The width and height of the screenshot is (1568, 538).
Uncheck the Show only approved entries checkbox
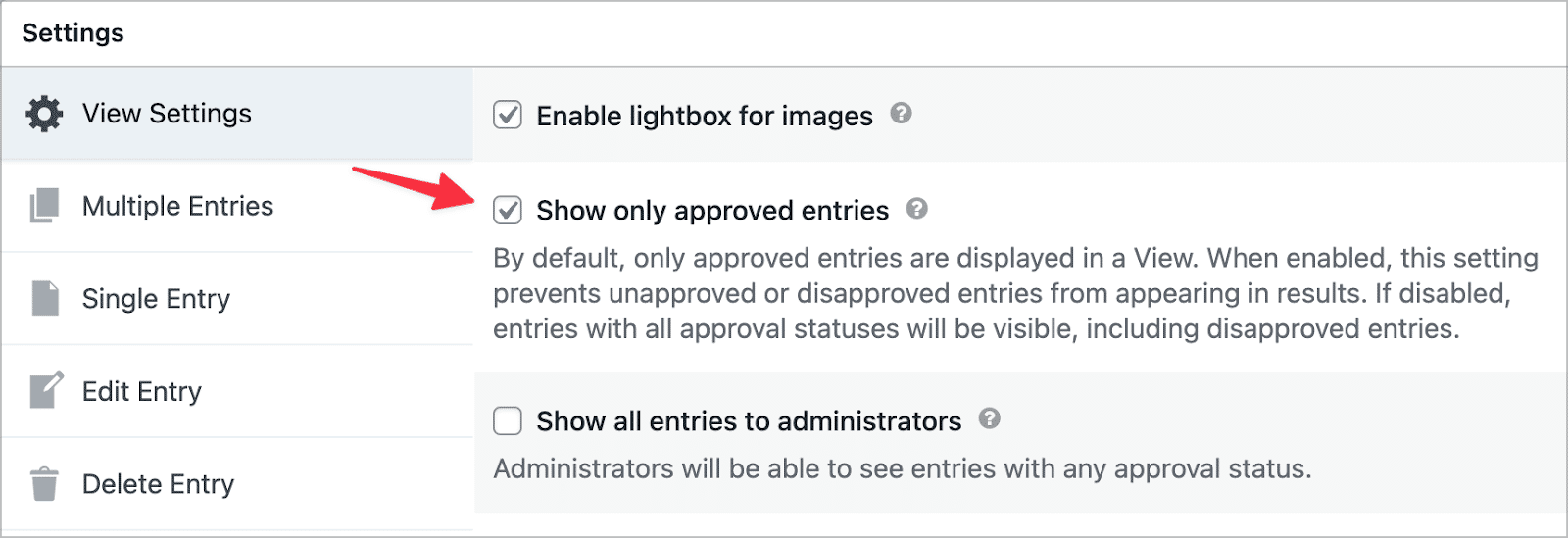point(508,210)
